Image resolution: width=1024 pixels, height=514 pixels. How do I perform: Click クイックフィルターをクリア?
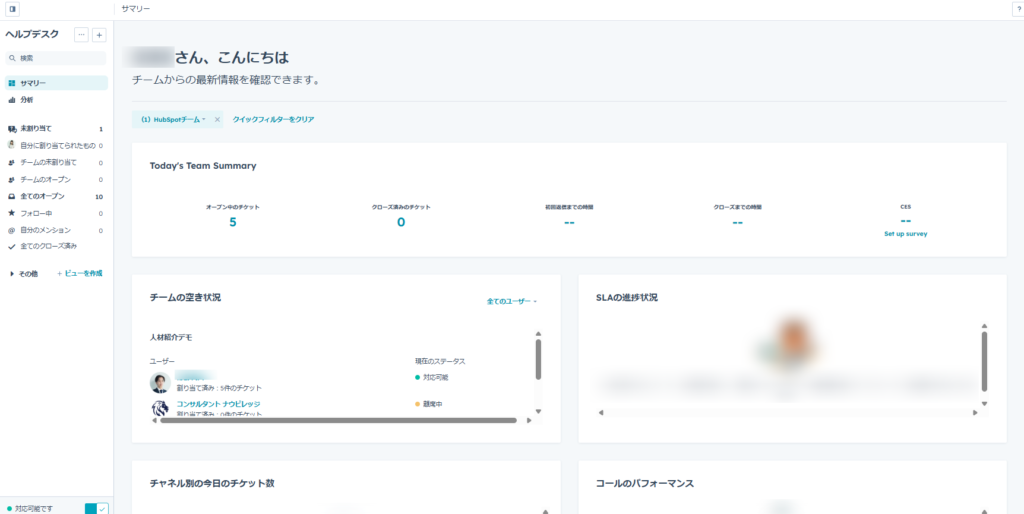(x=274, y=120)
